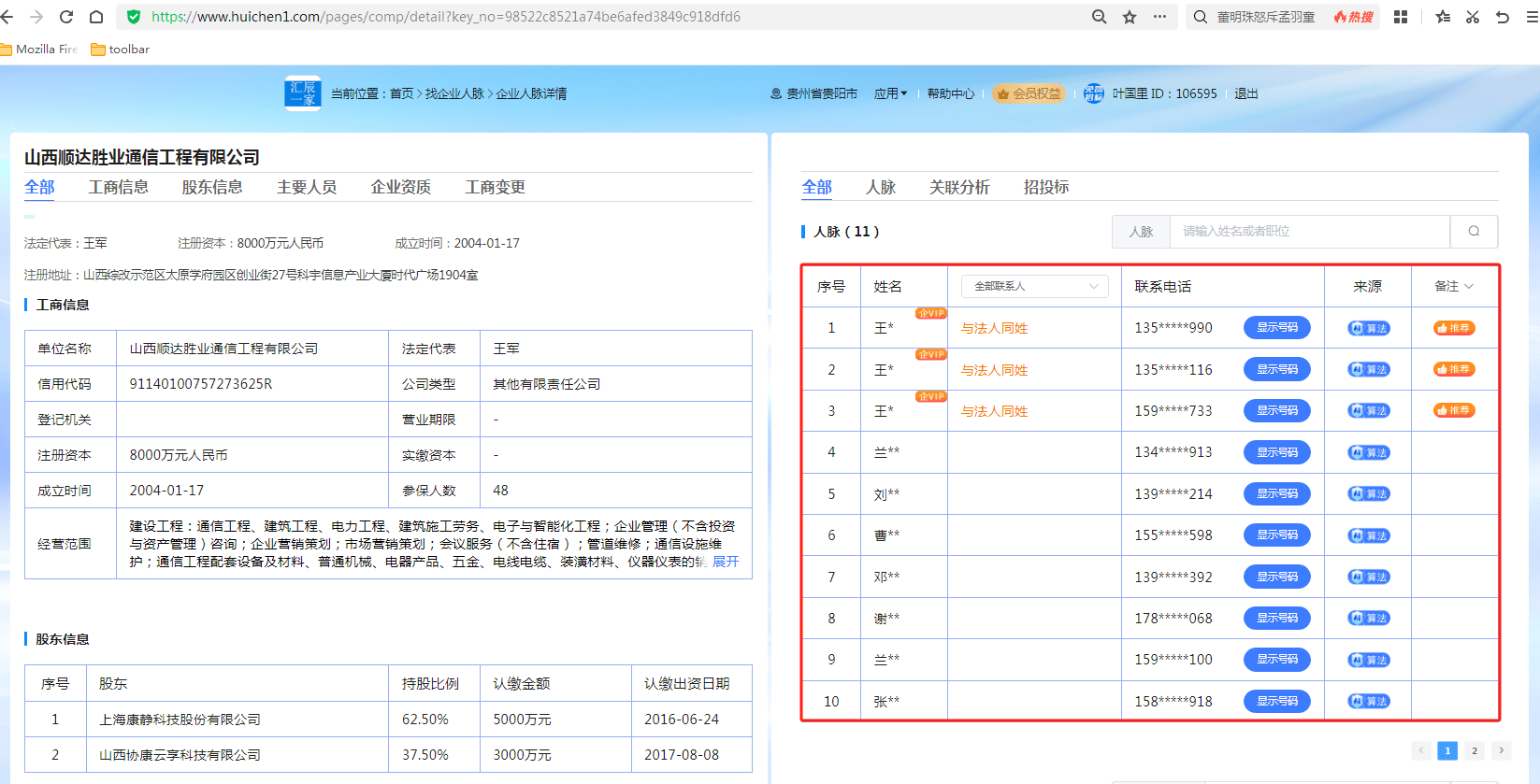Image resolution: width=1540 pixels, height=784 pixels.
Task: Click the address bar magnifier icon
Action: (1100, 17)
